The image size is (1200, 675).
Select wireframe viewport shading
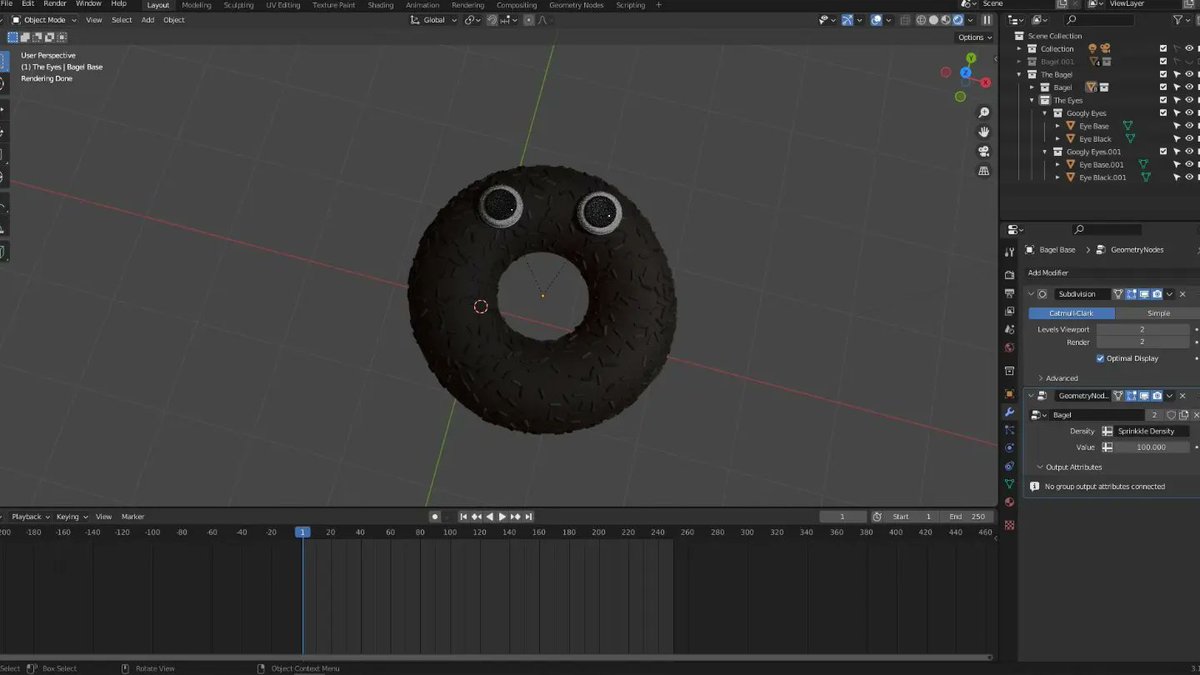[921, 20]
